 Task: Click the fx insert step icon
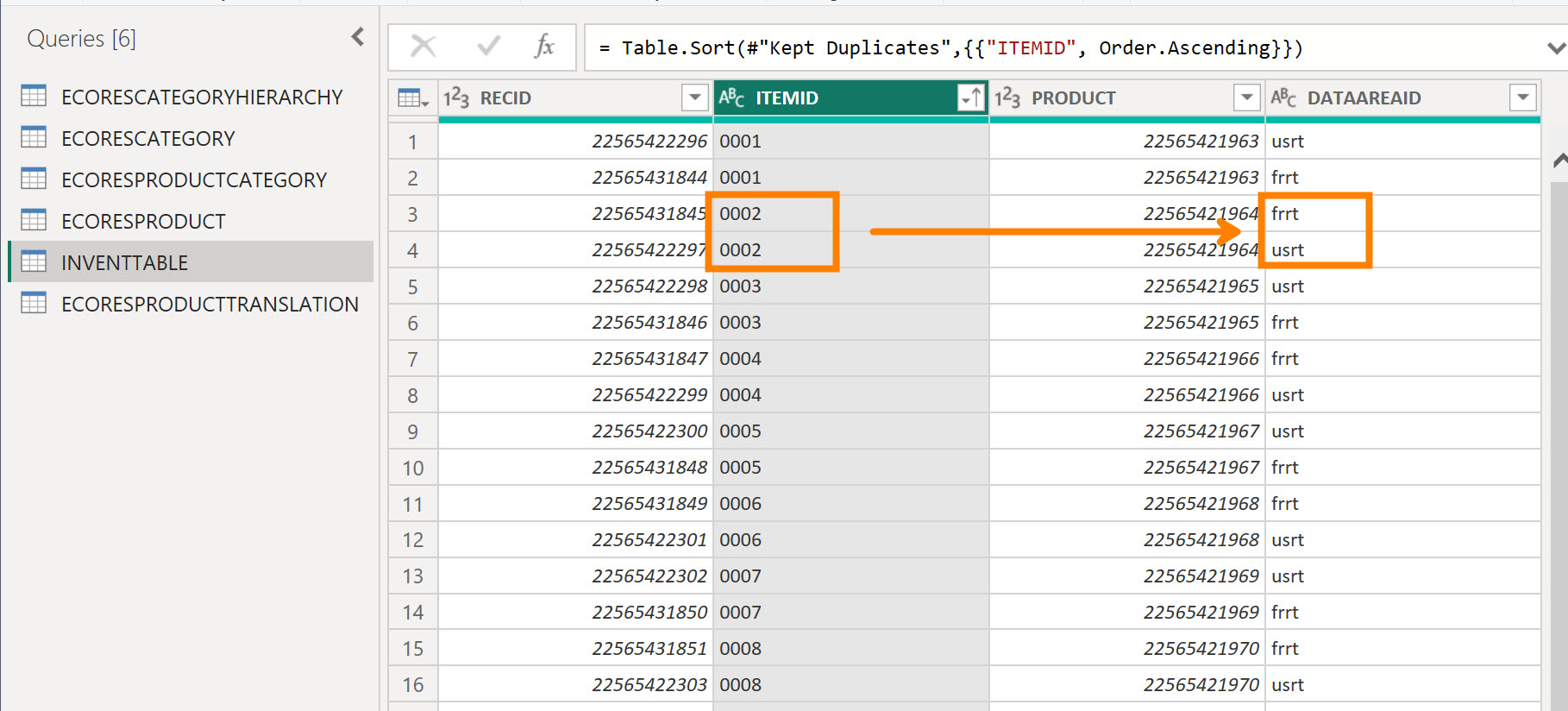(544, 46)
